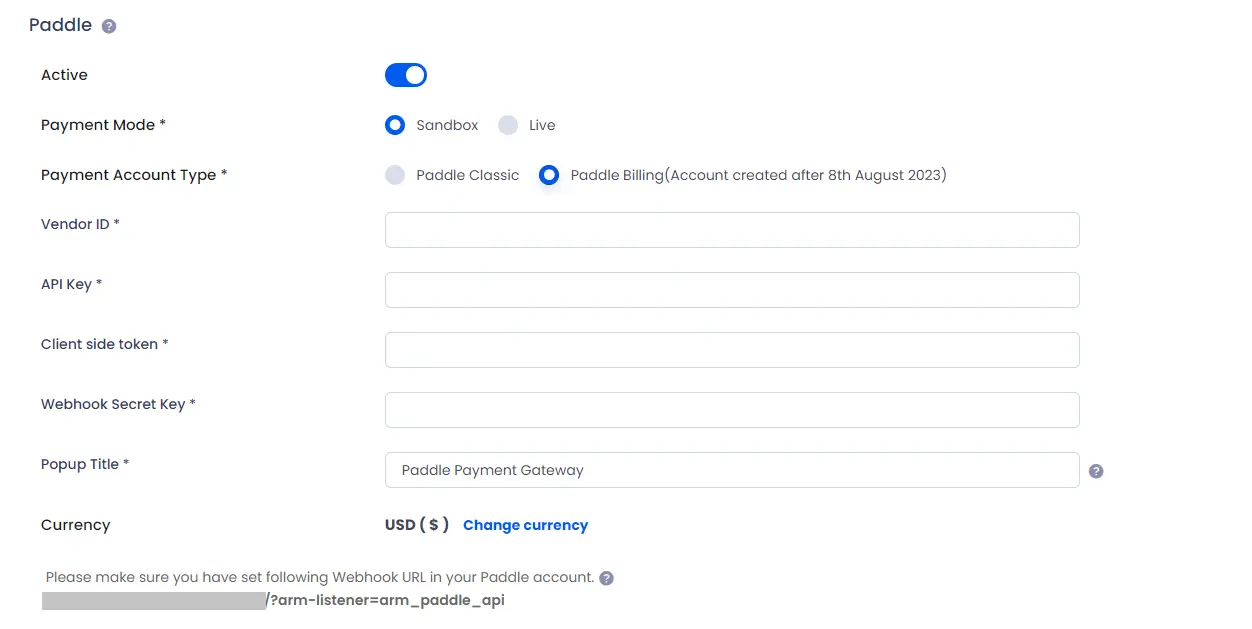Image resolution: width=1252 pixels, height=629 pixels.
Task: Click the Sandbox label text
Action: click(x=447, y=125)
